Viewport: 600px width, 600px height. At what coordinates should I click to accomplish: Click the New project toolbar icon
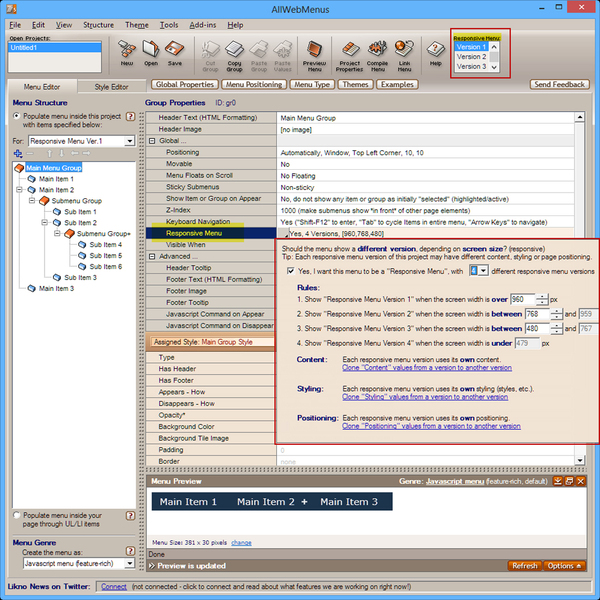pyautogui.click(x=127, y=54)
